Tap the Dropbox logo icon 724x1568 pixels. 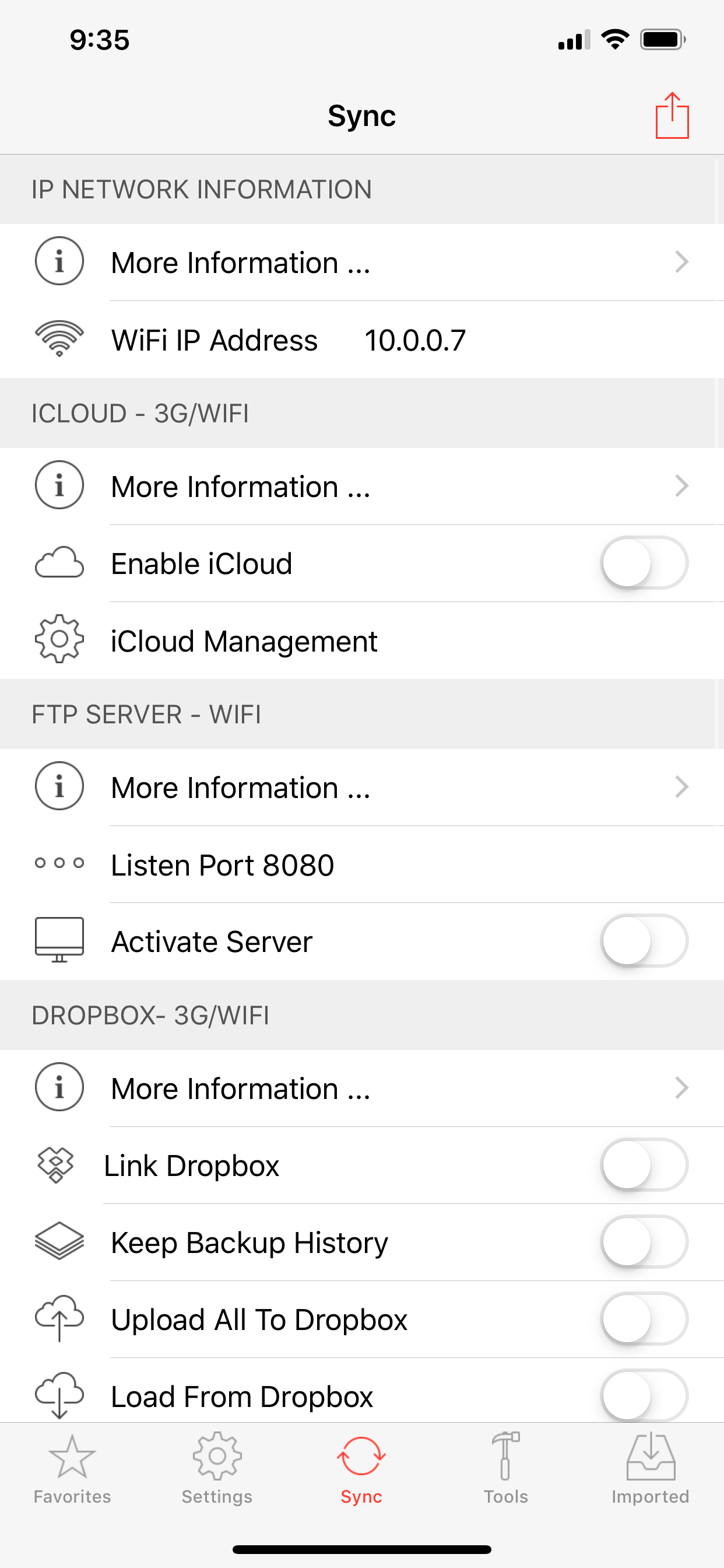pyautogui.click(x=56, y=1165)
